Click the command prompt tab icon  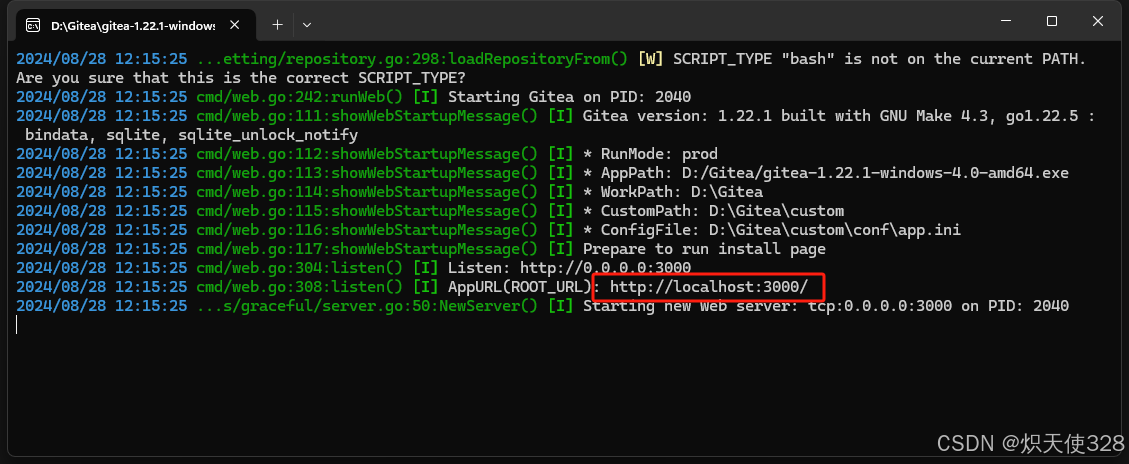[x=33, y=25]
